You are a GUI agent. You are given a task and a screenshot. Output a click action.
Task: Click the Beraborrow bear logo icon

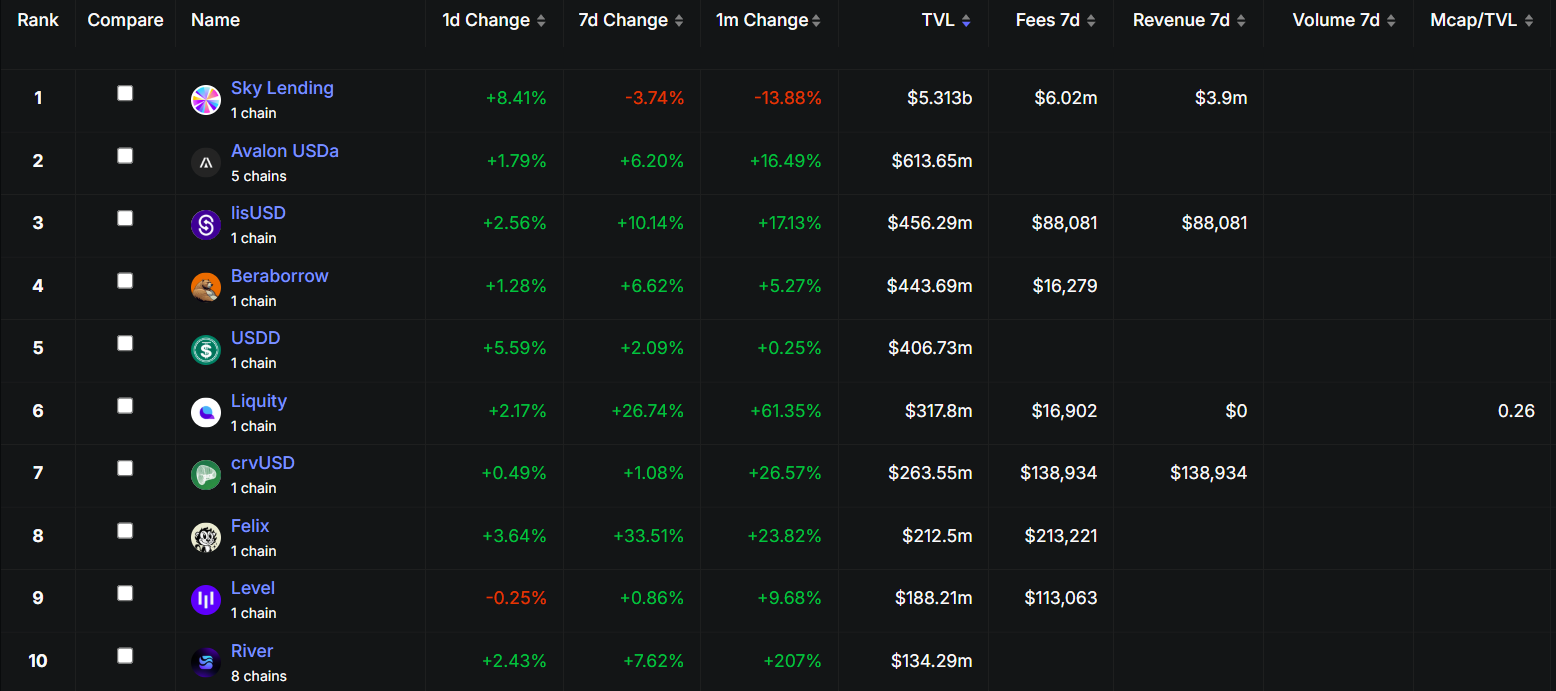coord(205,287)
